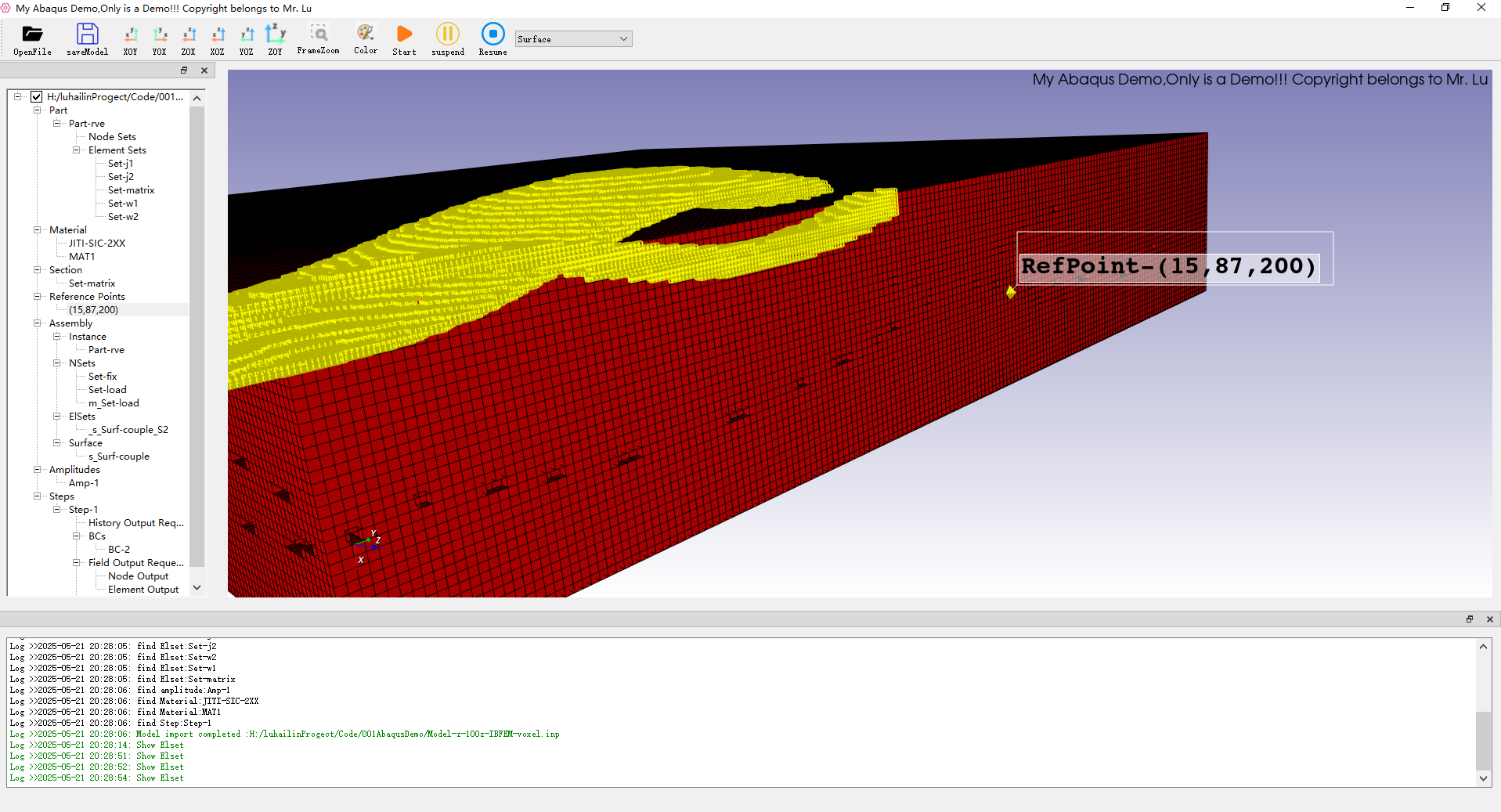Click log panel scrollbar up arrow
Screen dimensions: 1501x812
click(x=1483, y=647)
